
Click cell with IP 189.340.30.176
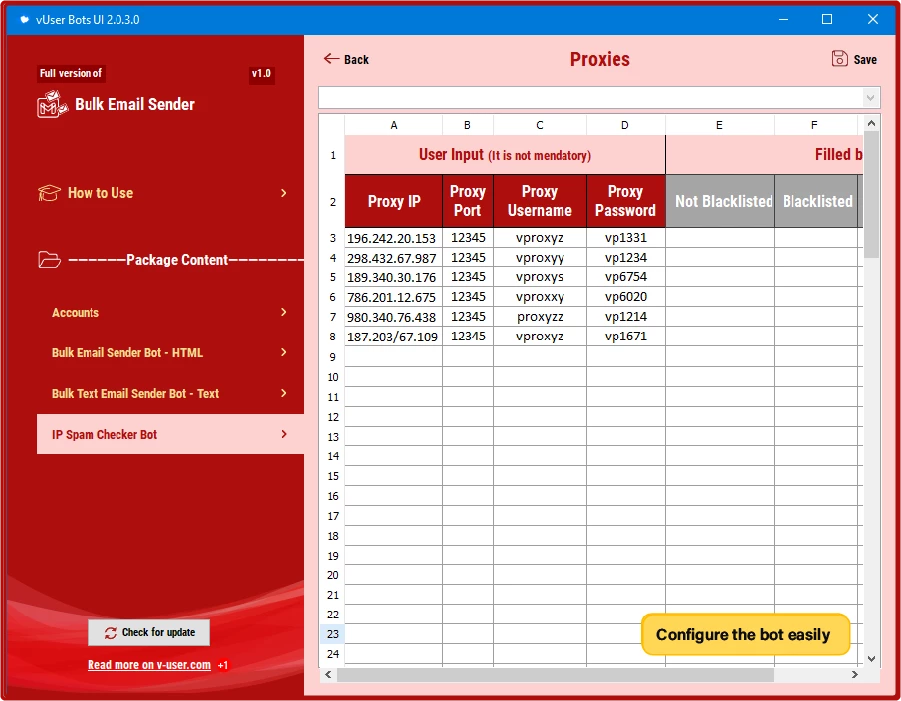point(394,278)
